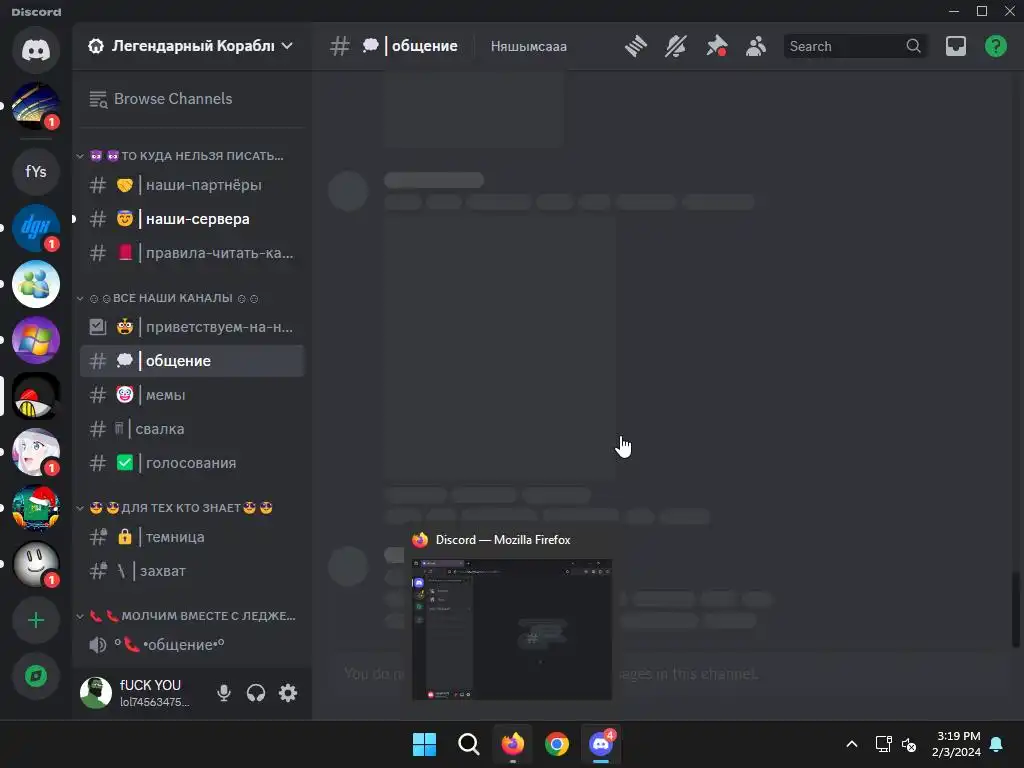This screenshot has width=1024, height=768.
Task: Open the locked темница channel
Action: pyautogui.click(x=192, y=537)
